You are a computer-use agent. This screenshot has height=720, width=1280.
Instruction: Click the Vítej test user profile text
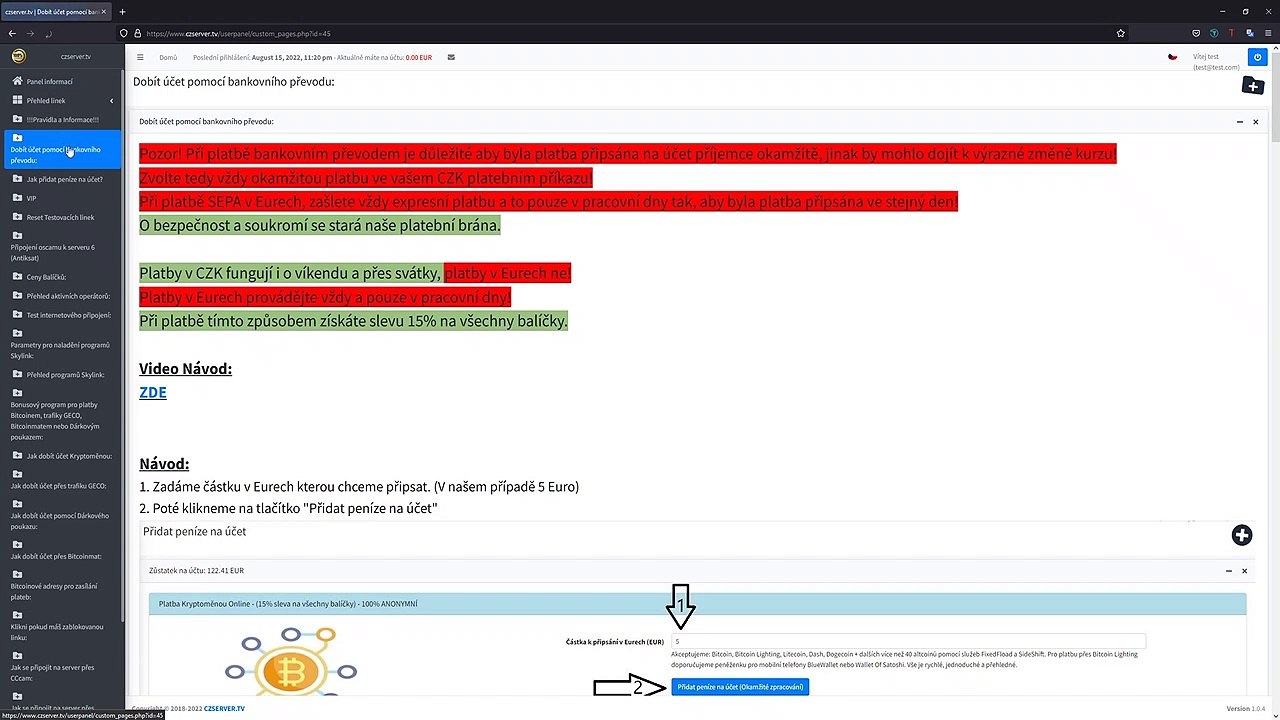coord(1216,62)
